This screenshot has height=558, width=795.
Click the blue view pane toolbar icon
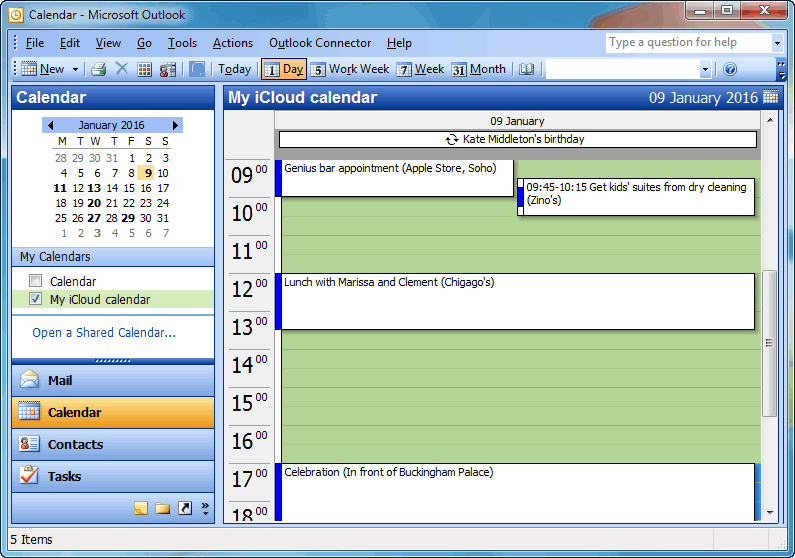coord(197,69)
